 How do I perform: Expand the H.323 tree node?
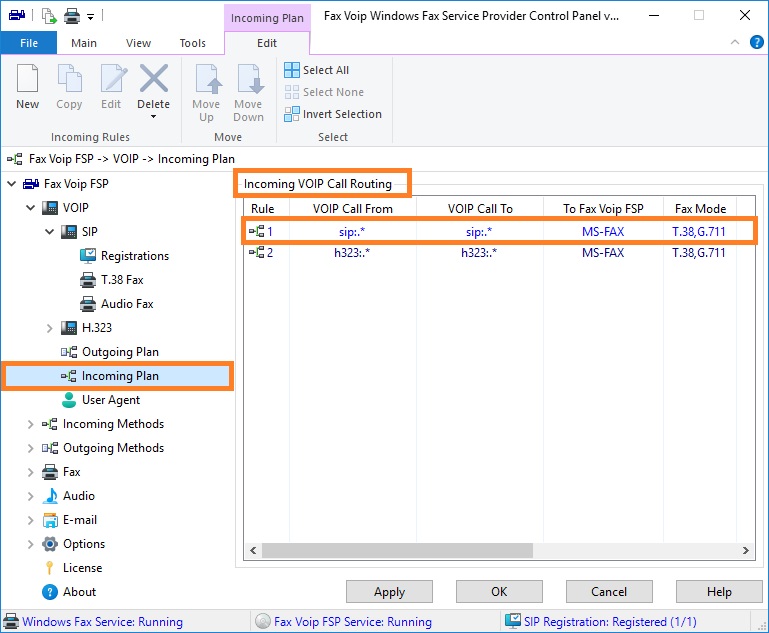(x=50, y=328)
